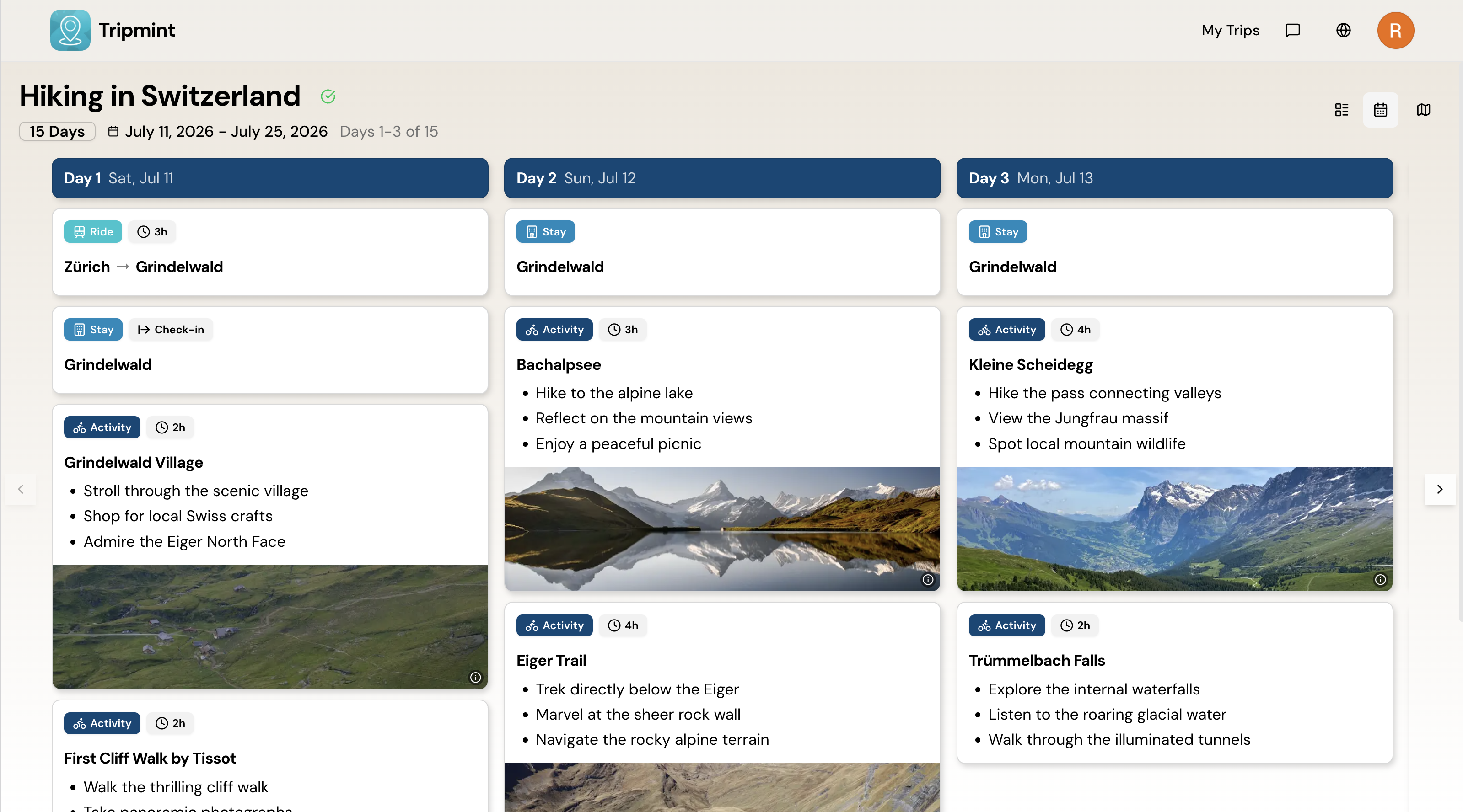Open the chat messages icon
The height and width of the screenshot is (812, 1463).
tap(1293, 30)
